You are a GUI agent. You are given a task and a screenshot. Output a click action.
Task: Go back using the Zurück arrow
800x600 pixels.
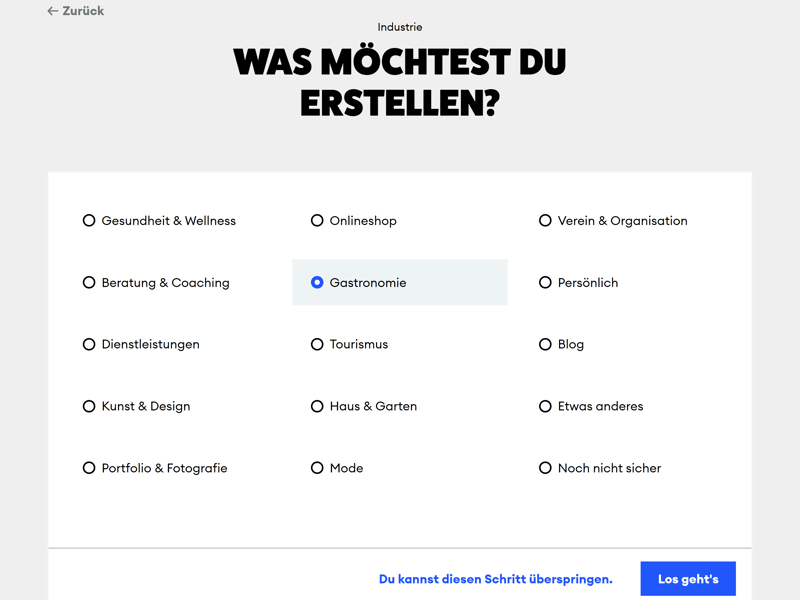pos(53,11)
